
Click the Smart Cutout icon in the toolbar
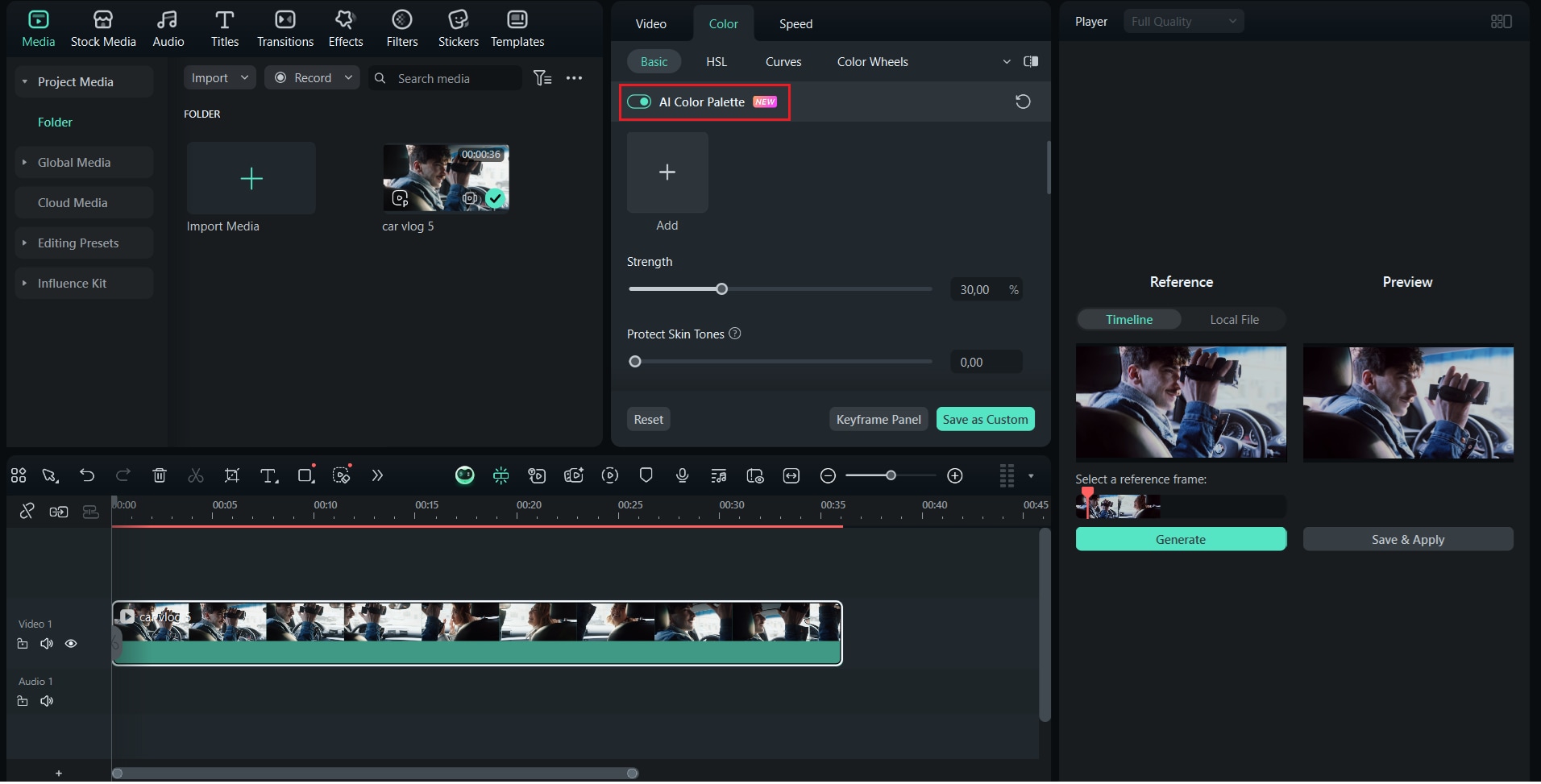click(x=342, y=475)
